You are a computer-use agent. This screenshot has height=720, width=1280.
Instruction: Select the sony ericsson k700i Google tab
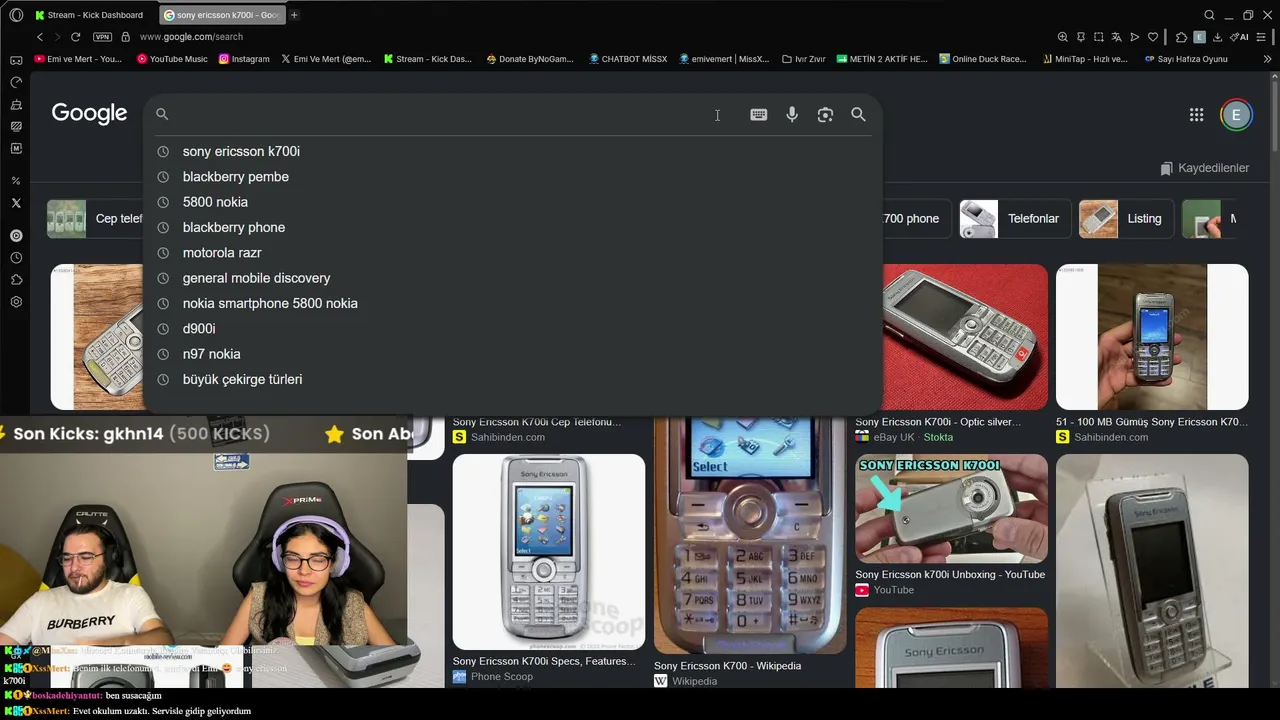point(222,15)
